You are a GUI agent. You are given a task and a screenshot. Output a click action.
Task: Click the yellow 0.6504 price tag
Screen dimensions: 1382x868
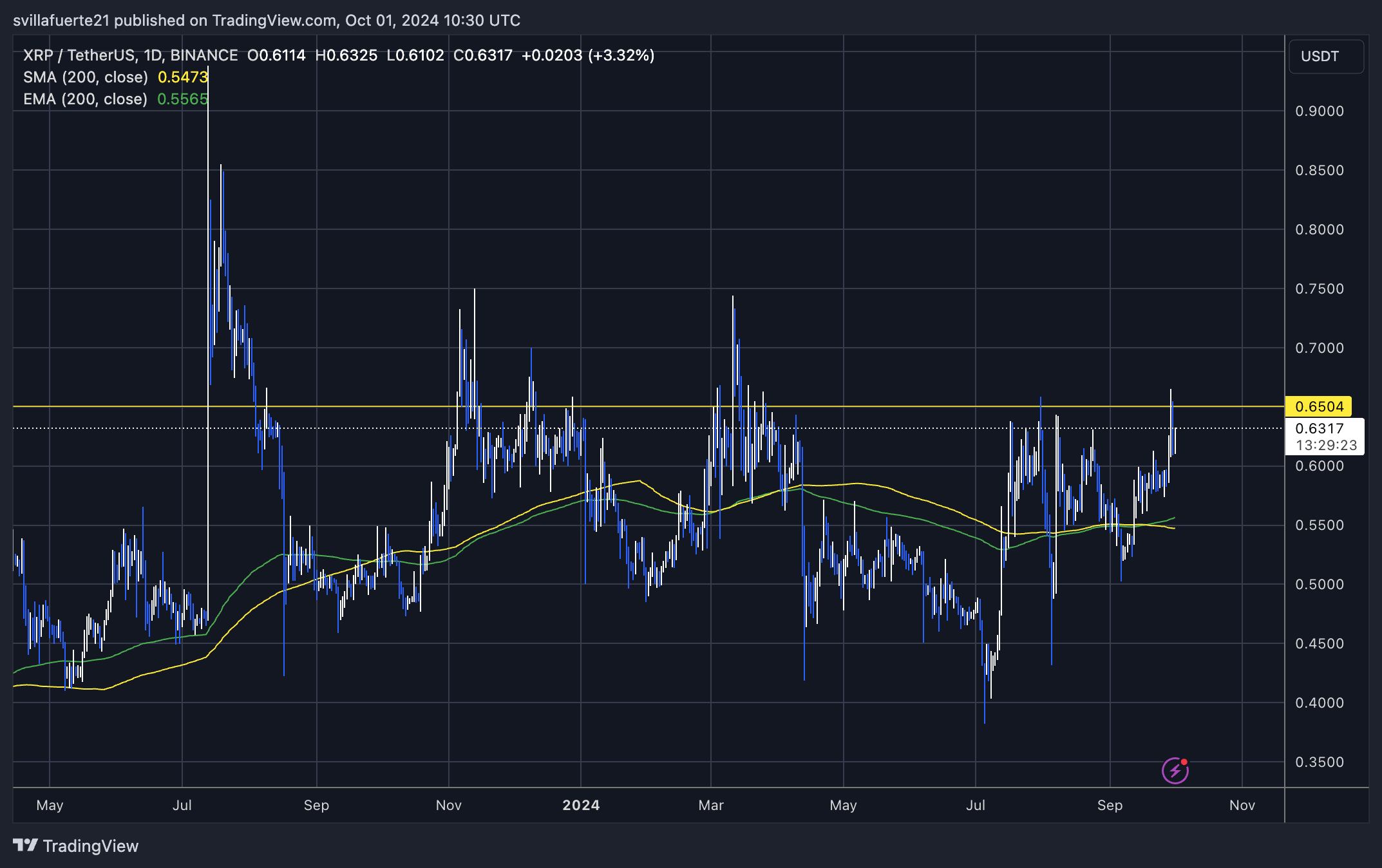click(x=1318, y=406)
